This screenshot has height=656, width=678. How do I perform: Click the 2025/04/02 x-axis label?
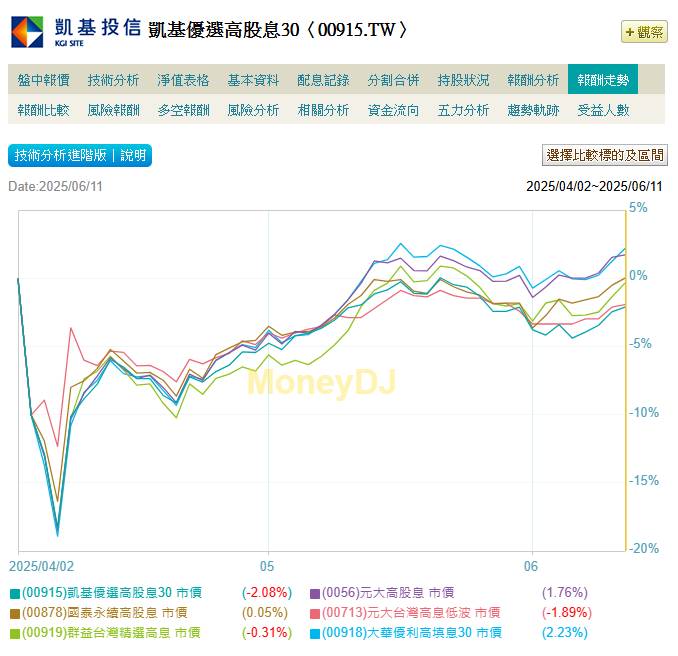(x=42, y=566)
